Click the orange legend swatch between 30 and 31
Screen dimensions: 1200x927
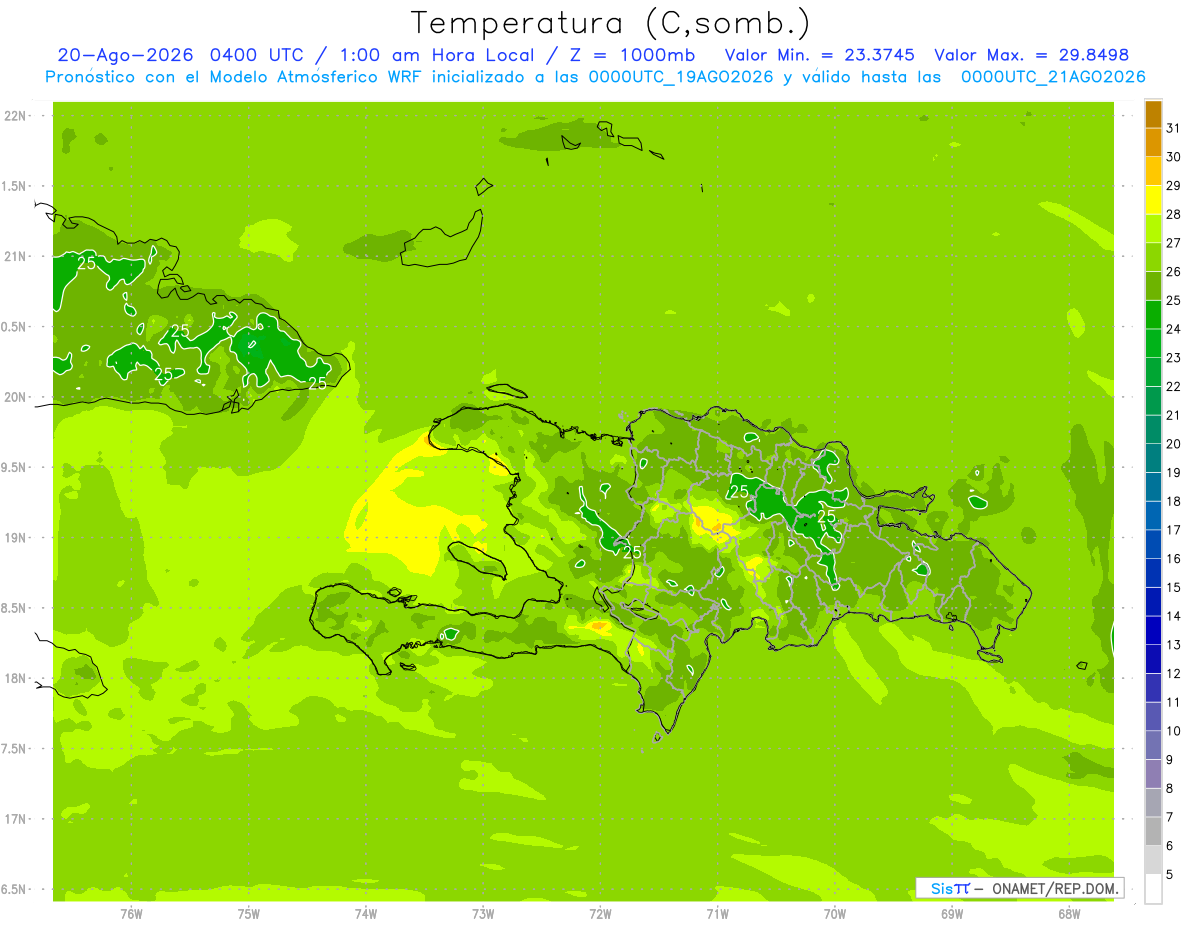[x=1153, y=143]
